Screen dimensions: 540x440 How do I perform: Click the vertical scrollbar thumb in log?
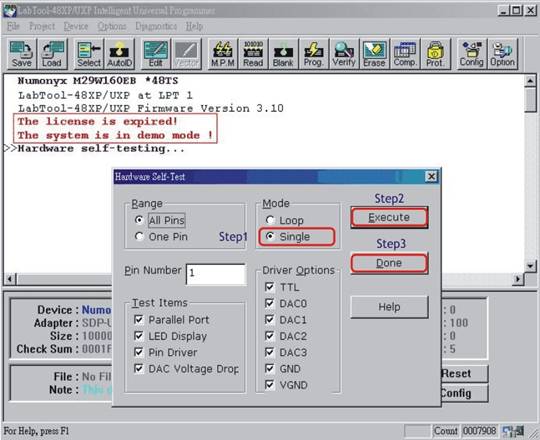point(530,100)
